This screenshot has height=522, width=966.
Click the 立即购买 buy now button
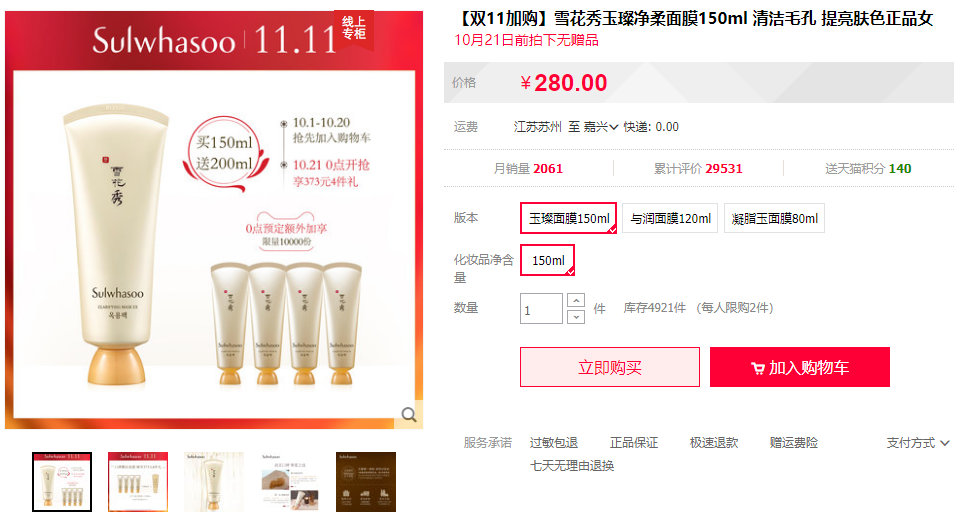tap(610, 367)
